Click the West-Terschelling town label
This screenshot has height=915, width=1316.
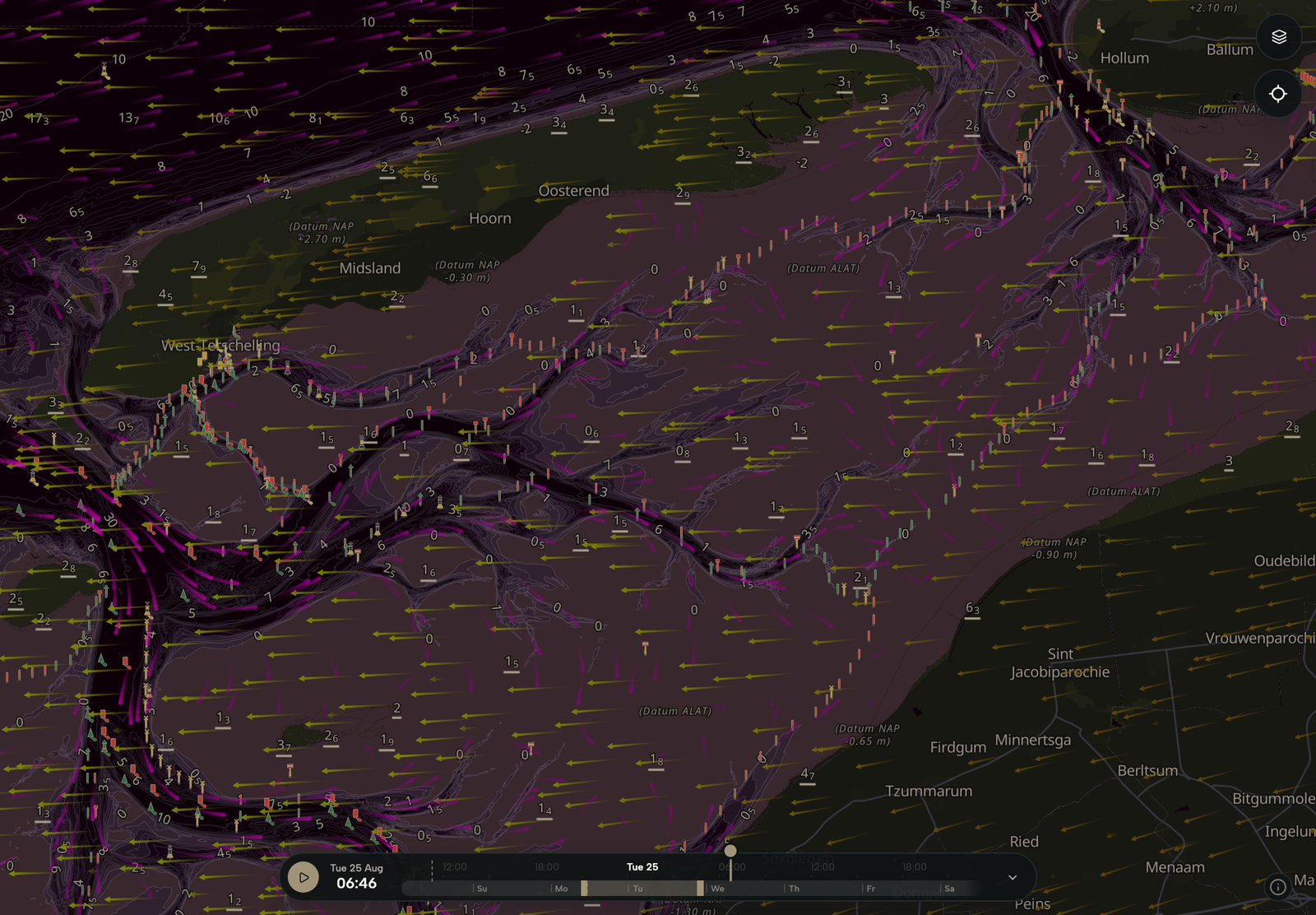coord(220,346)
